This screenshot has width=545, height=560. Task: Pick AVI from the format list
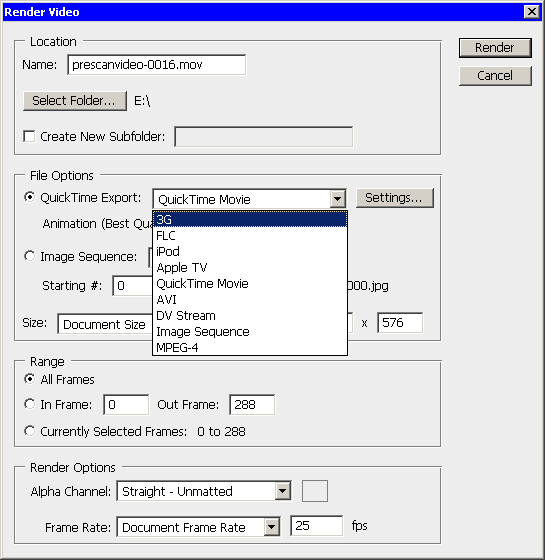click(250, 300)
